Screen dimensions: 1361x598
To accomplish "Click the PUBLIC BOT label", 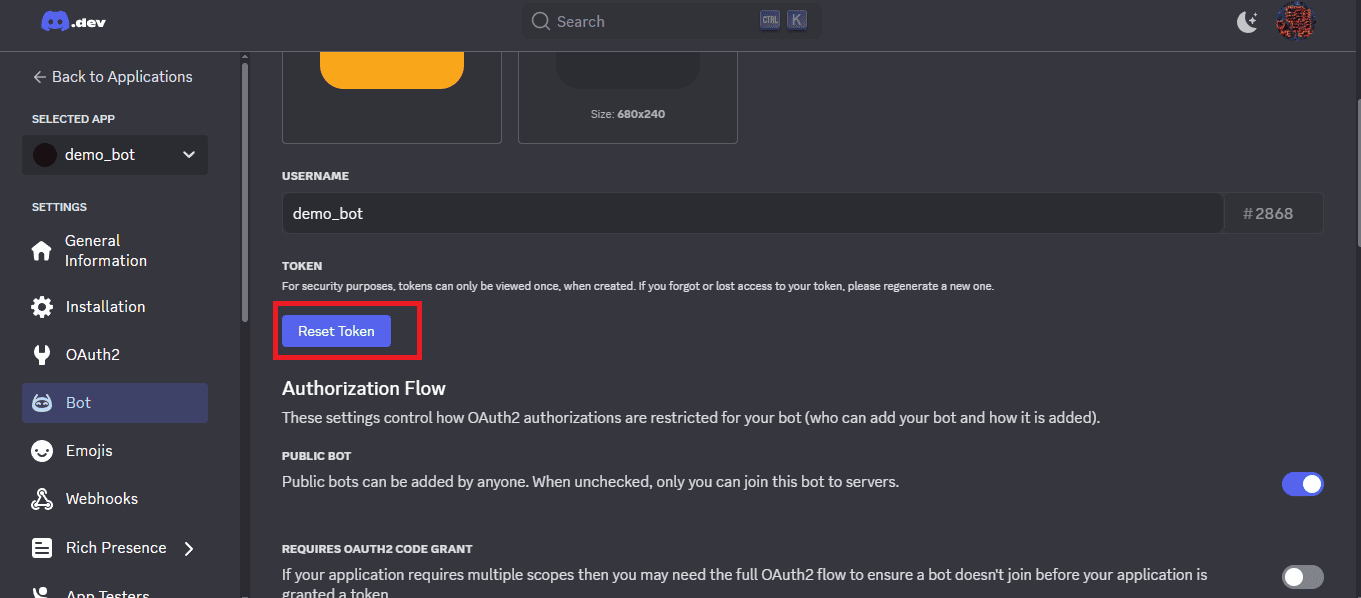I will tap(317, 456).
